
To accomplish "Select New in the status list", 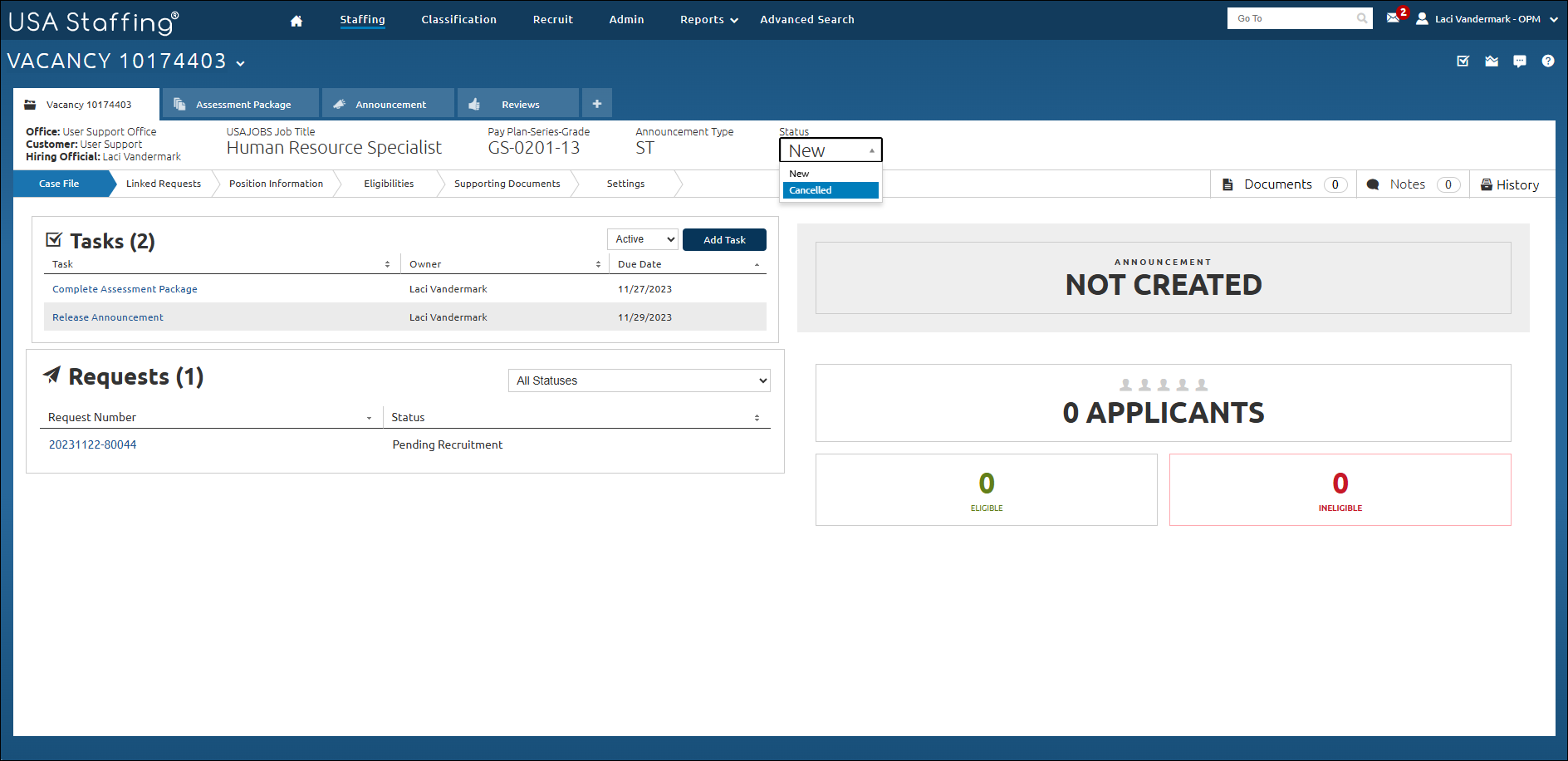I will pos(831,174).
